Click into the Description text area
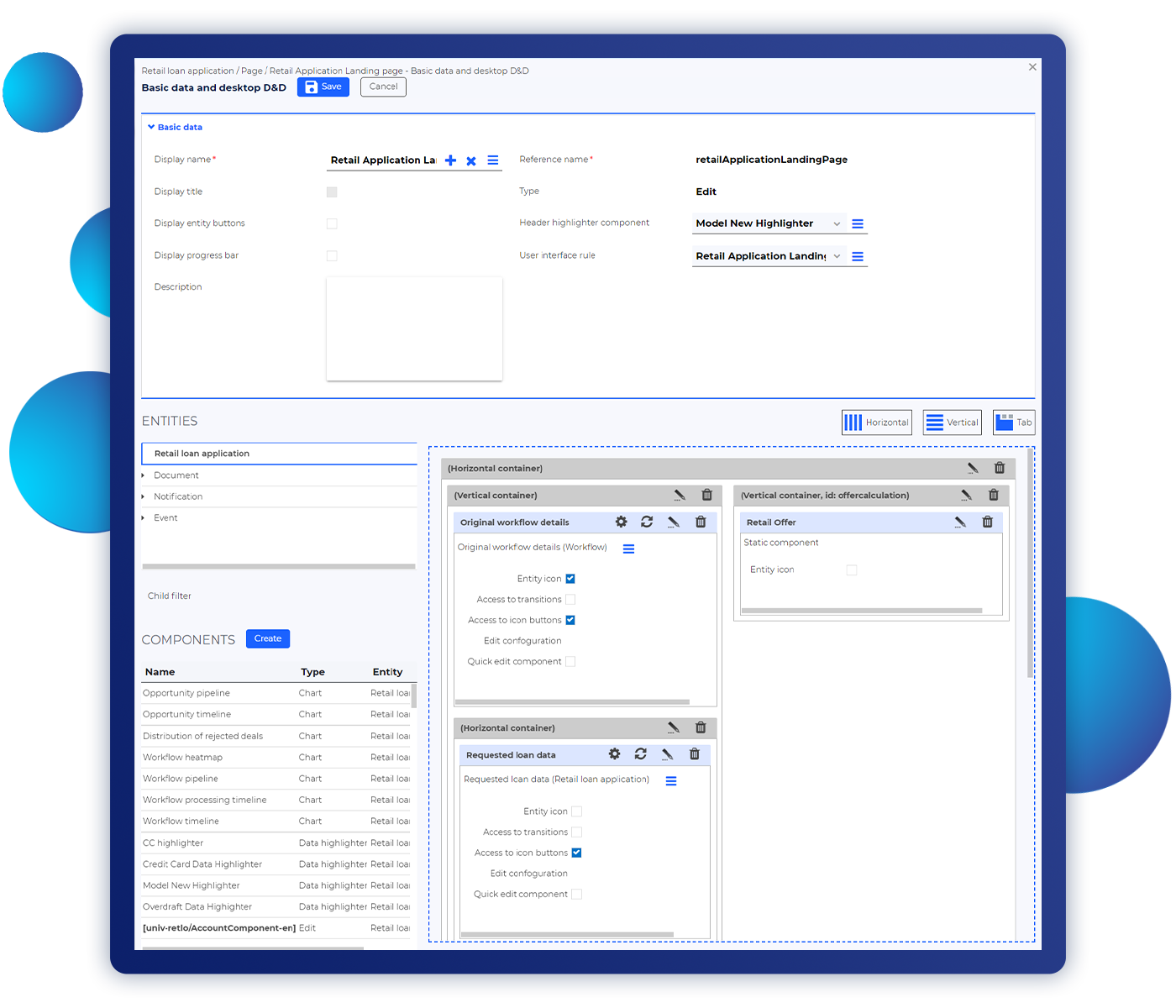Viewport: 1176px width, 1008px height. [x=414, y=328]
